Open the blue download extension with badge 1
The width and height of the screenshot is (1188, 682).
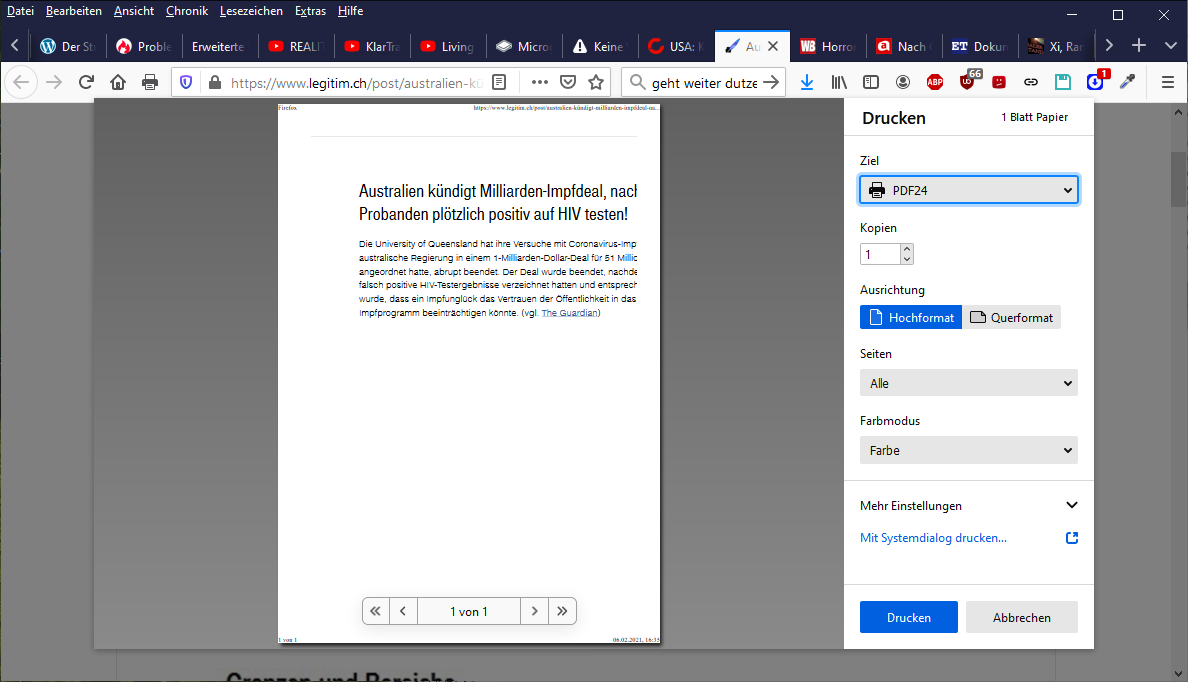coord(1096,81)
